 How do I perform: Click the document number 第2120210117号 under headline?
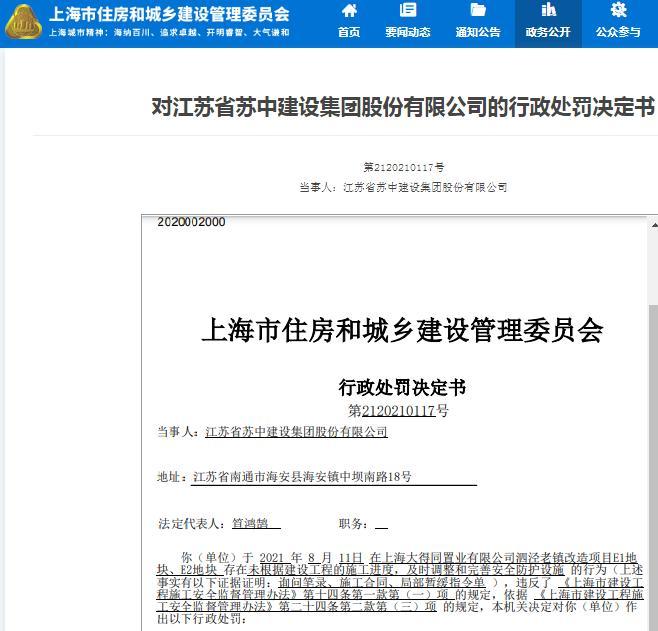click(404, 167)
